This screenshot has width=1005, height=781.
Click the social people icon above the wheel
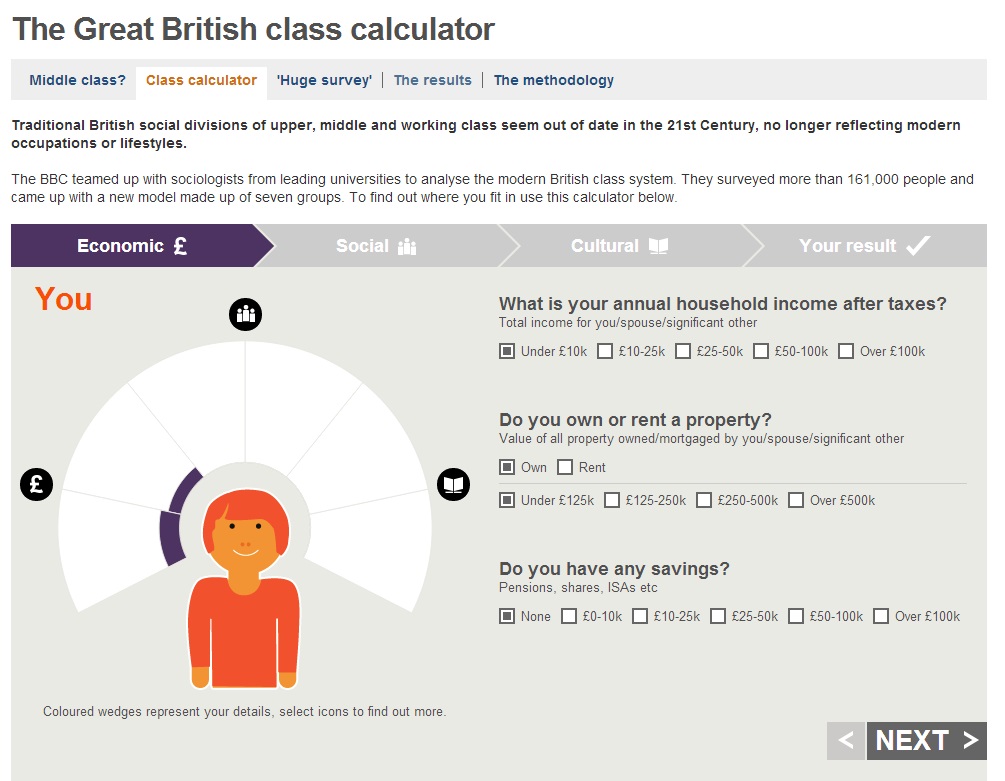(x=245, y=313)
